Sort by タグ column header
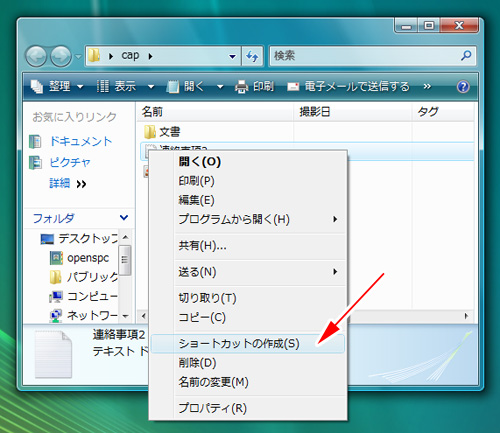Image resolution: width=500 pixels, height=433 pixels. (x=443, y=112)
